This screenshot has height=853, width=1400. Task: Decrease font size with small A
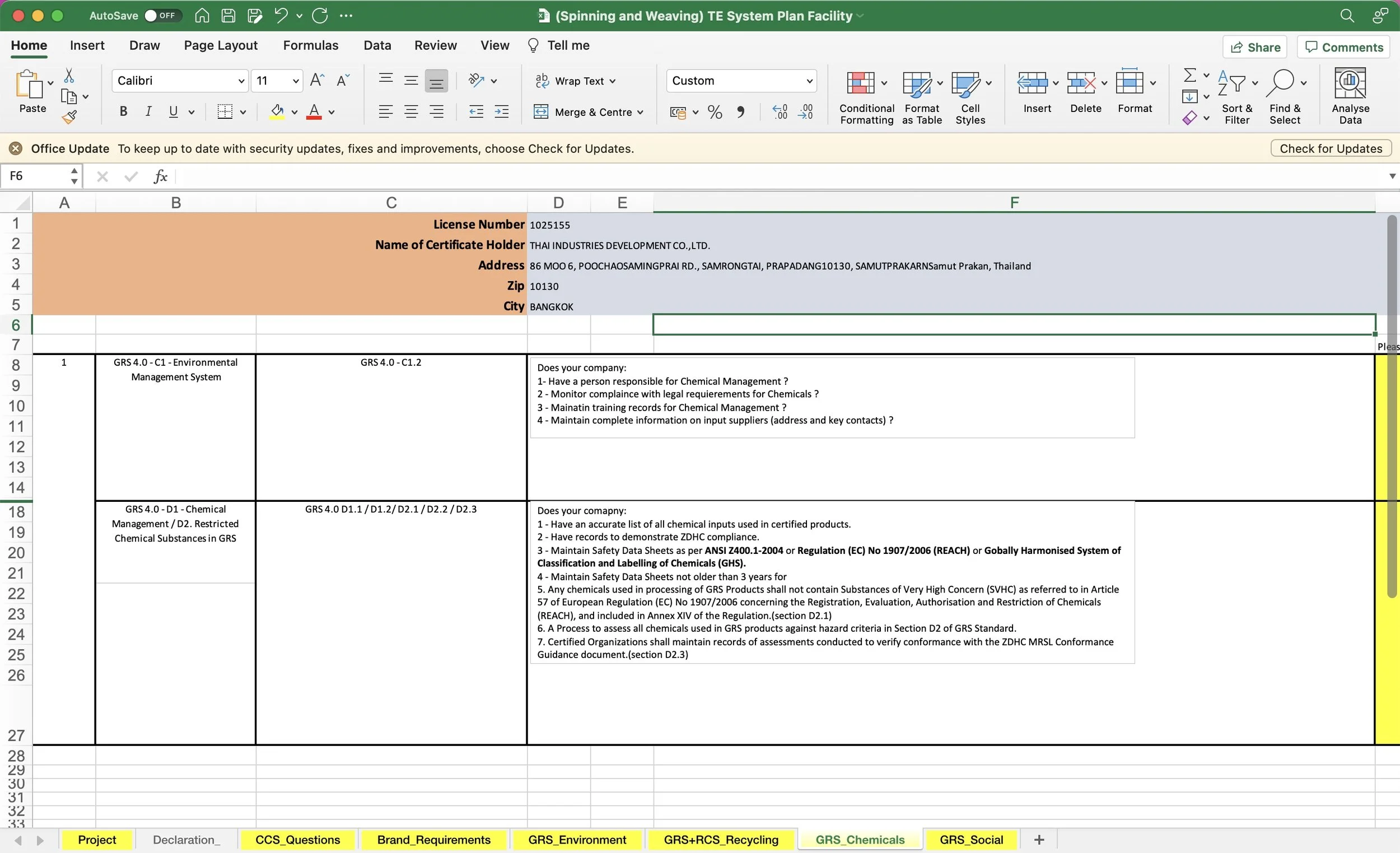pyautogui.click(x=343, y=80)
